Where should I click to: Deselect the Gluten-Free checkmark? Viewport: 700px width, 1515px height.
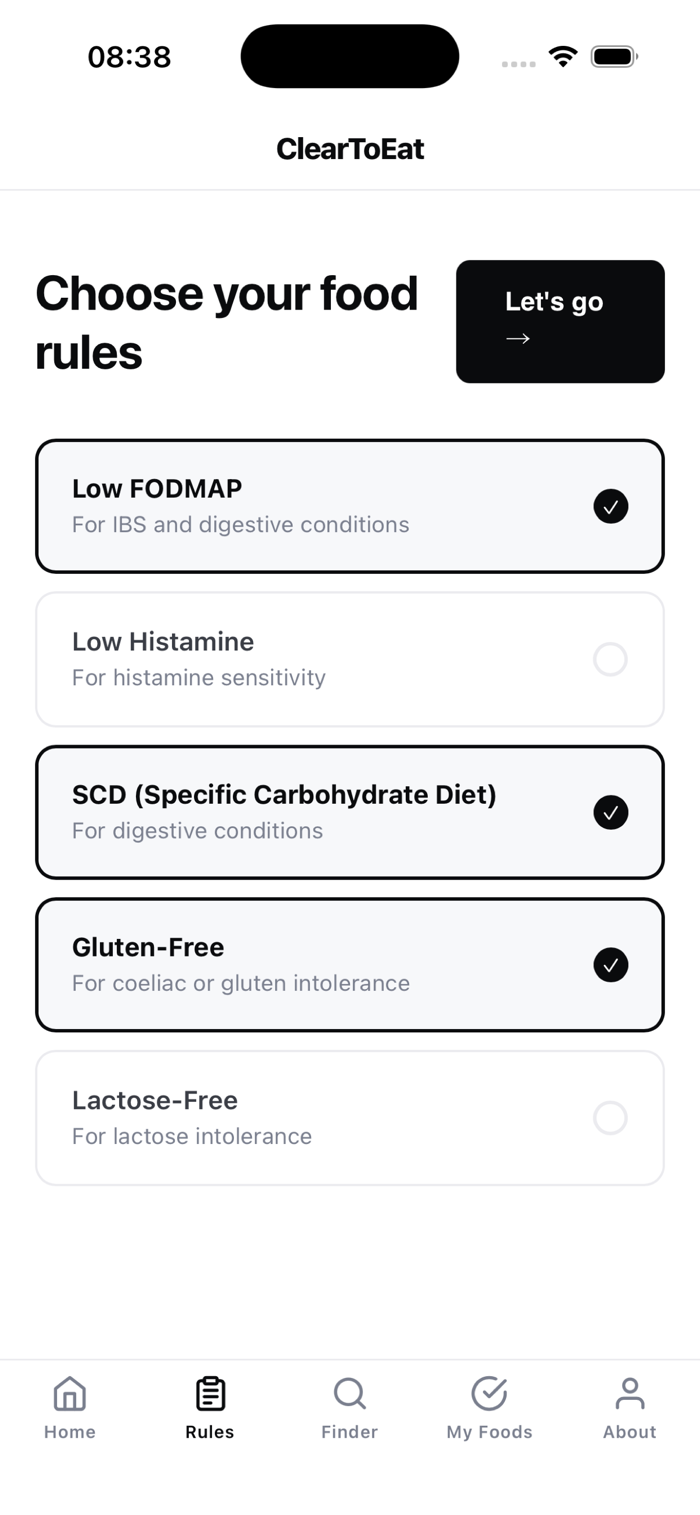610,965
